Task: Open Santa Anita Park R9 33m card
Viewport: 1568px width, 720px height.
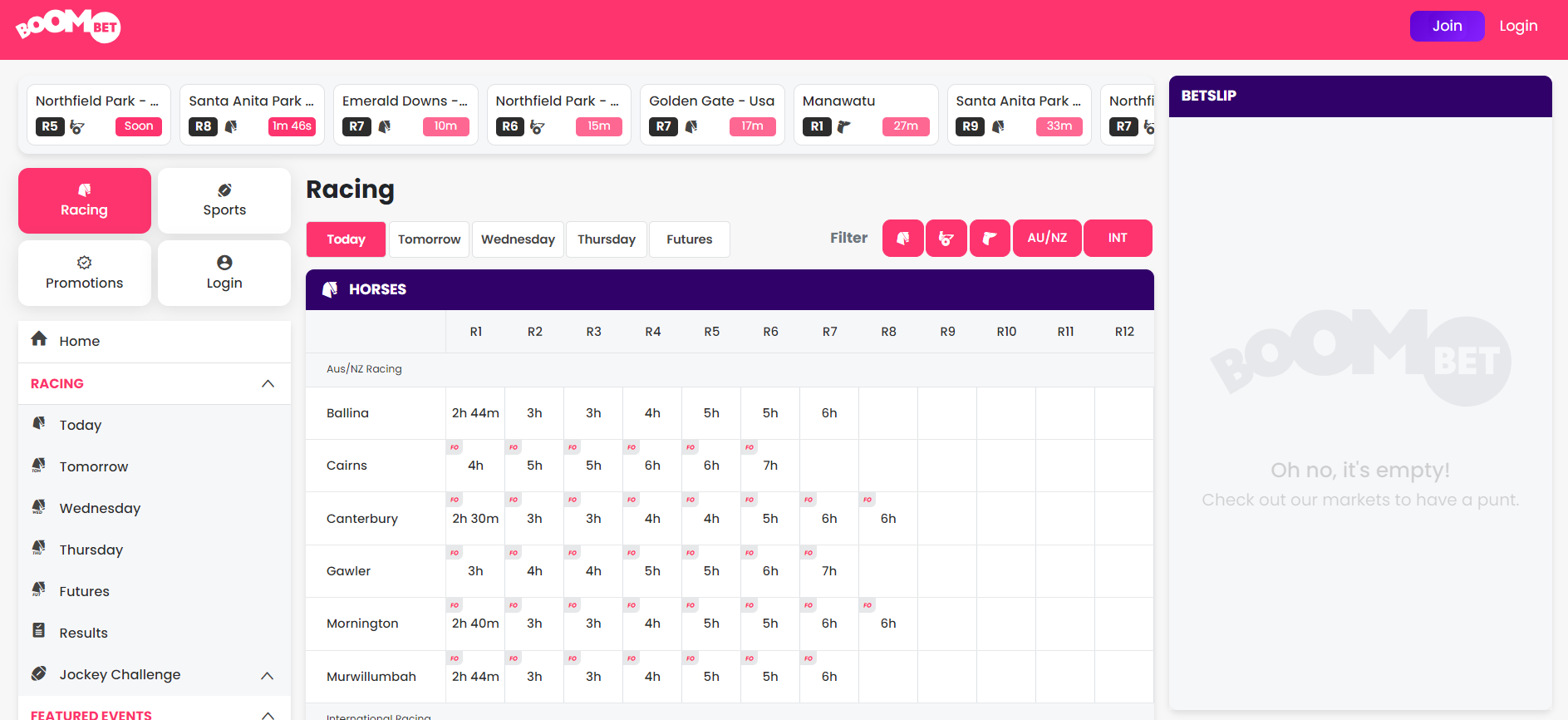Action: (x=1020, y=115)
